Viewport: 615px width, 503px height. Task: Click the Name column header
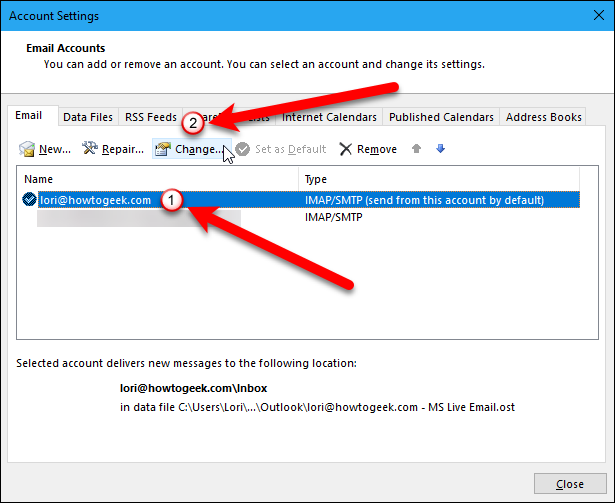pyautogui.click(x=38, y=179)
